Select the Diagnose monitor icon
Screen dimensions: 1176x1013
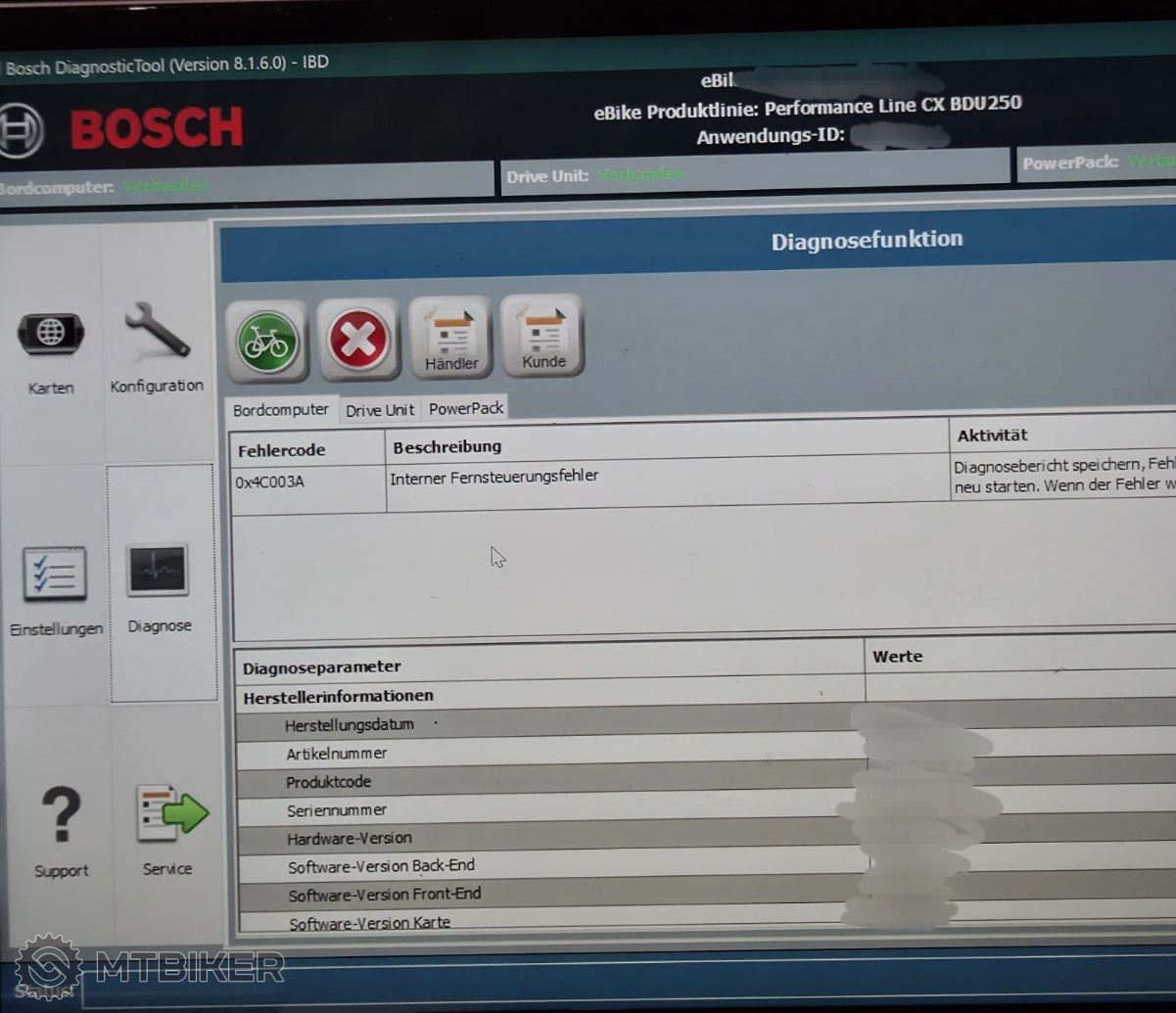[158, 571]
